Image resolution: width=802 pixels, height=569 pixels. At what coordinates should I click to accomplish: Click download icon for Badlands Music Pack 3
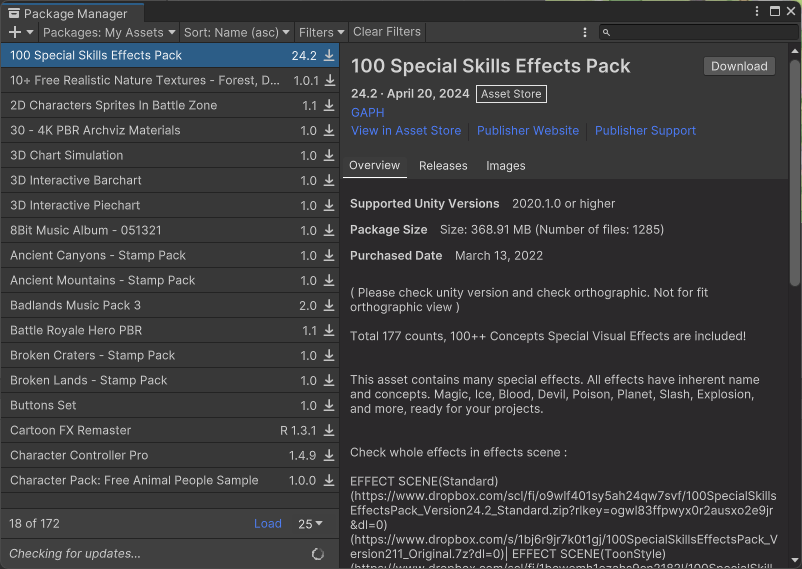click(329, 306)
